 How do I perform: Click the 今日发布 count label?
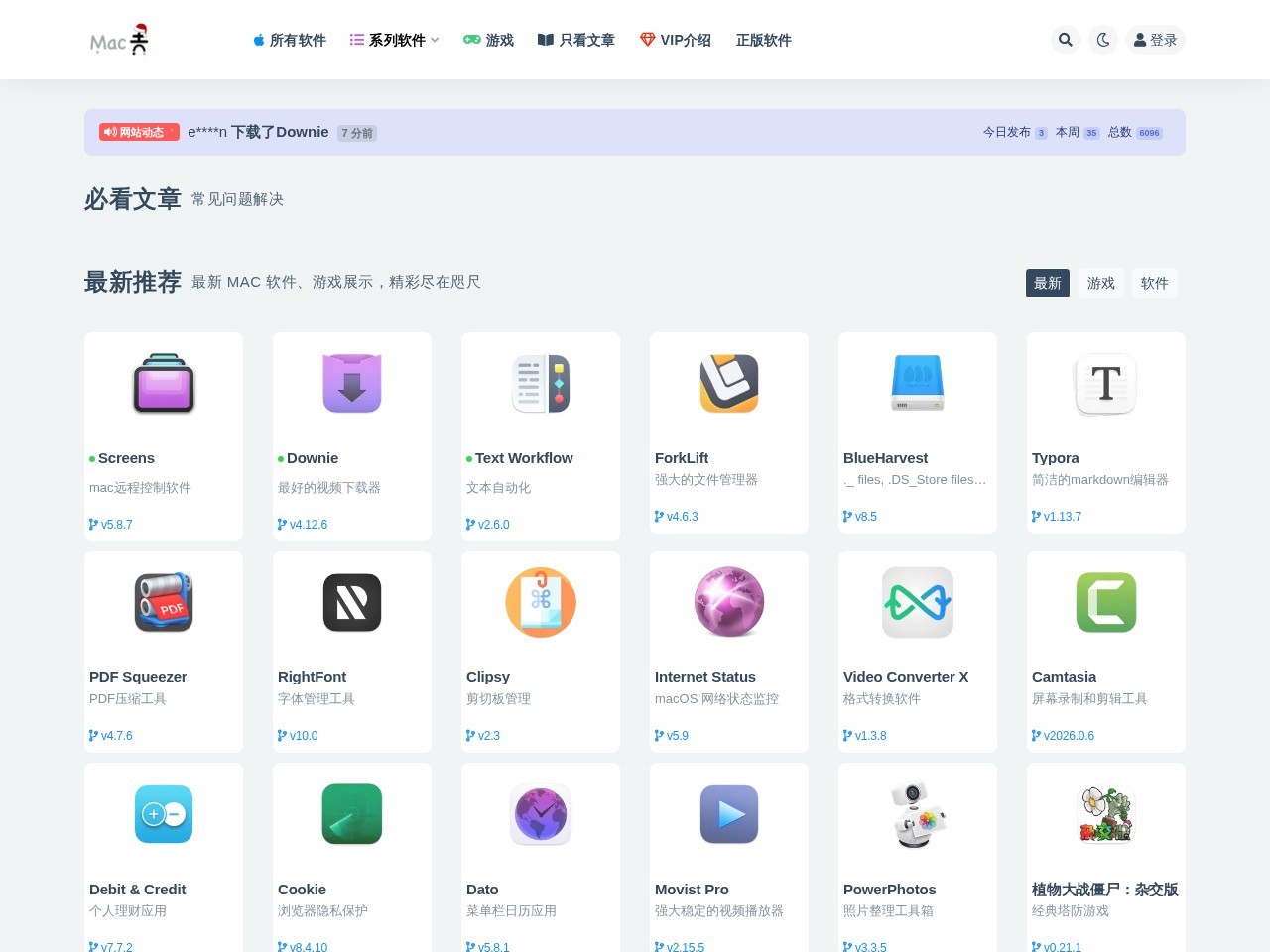coord(1006,132)
